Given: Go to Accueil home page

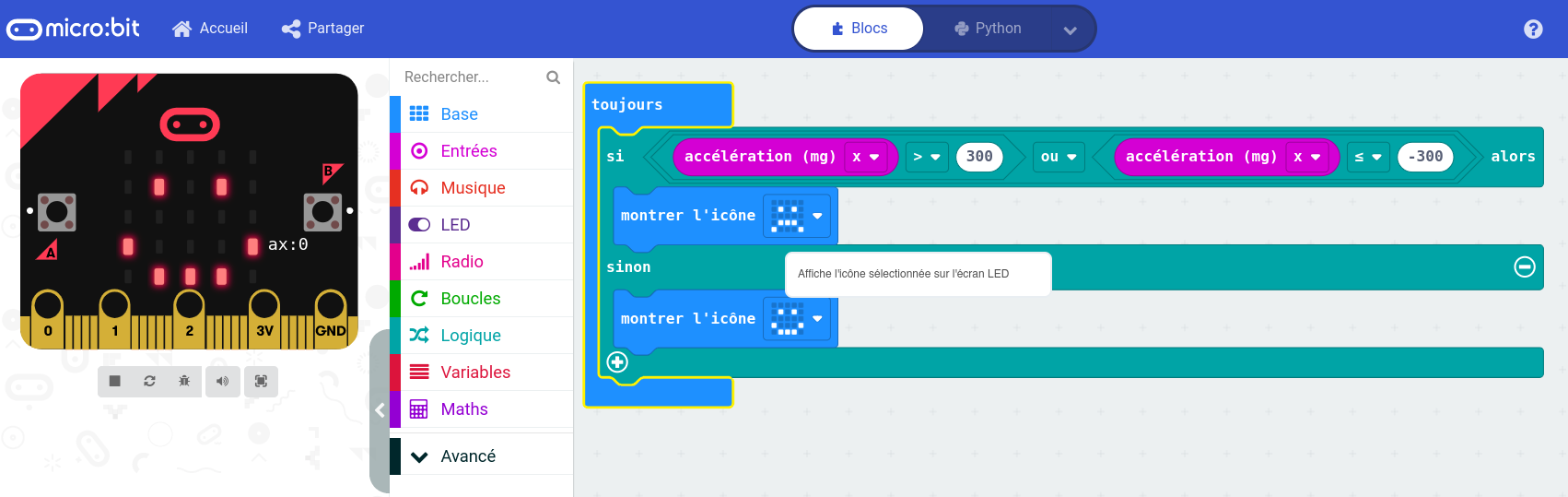Looking at the screenshot, I should 210,29.
